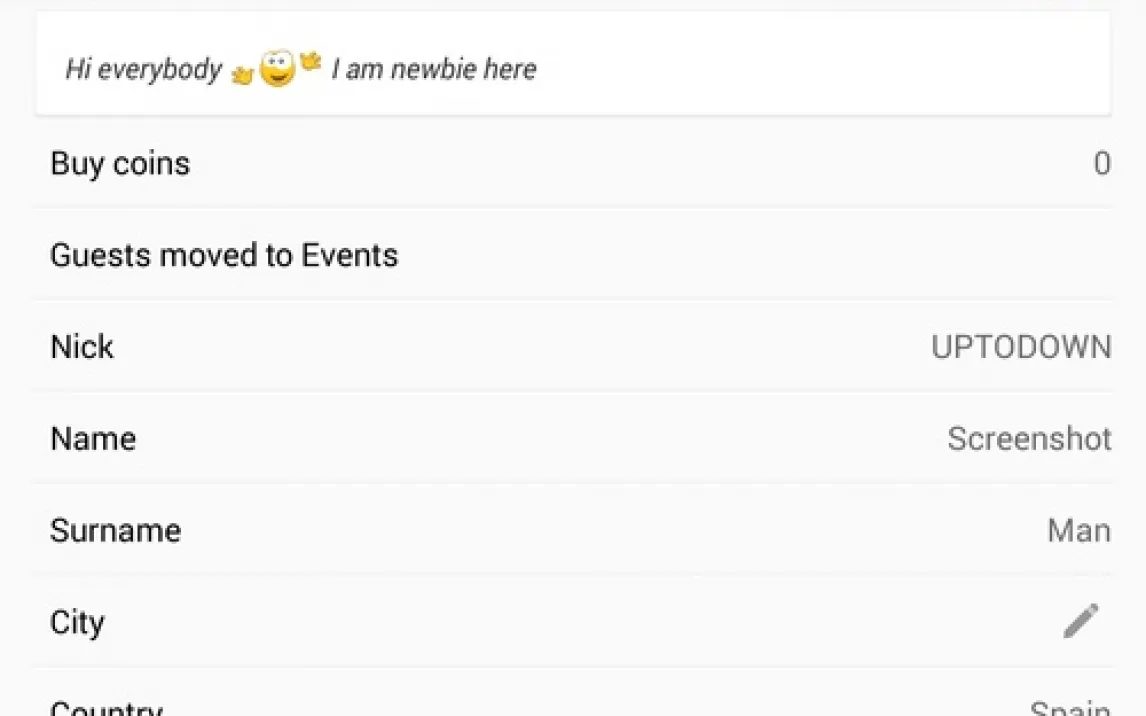Tap the coin balance showing 0

[1101, 163]
